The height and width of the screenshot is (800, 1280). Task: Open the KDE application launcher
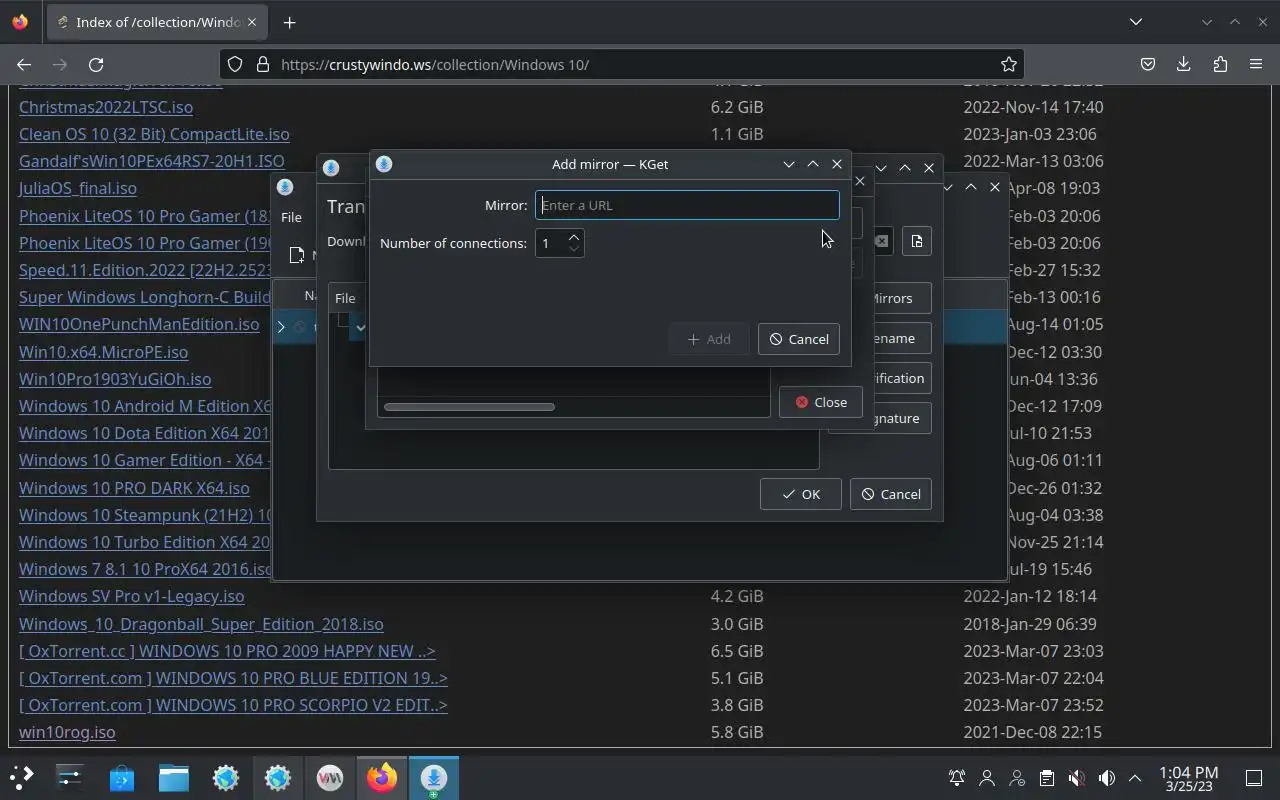click(22, 777)
